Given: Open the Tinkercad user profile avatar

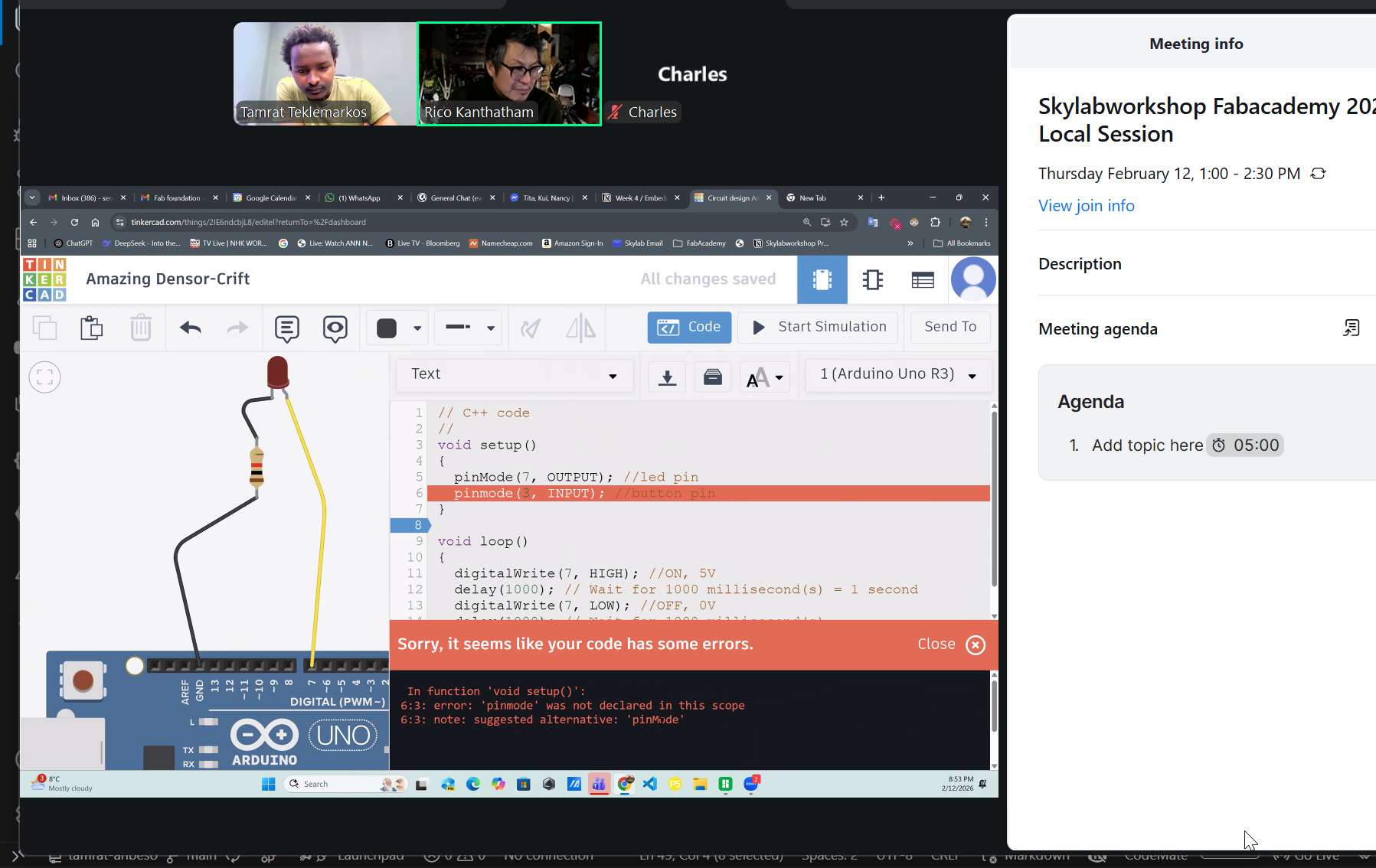Looking at the screenshot, I should click(x=973, y=279).
